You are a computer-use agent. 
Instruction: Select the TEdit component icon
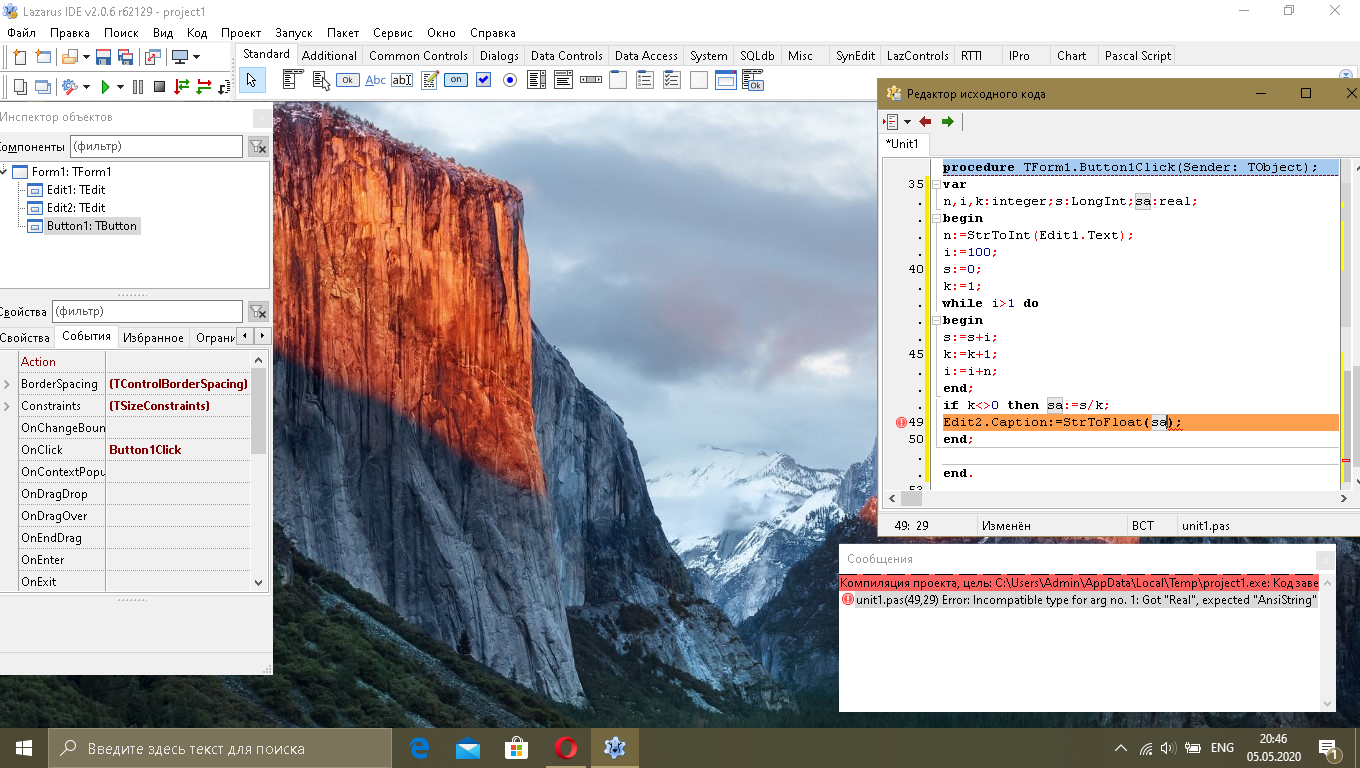tap(402, 80)
